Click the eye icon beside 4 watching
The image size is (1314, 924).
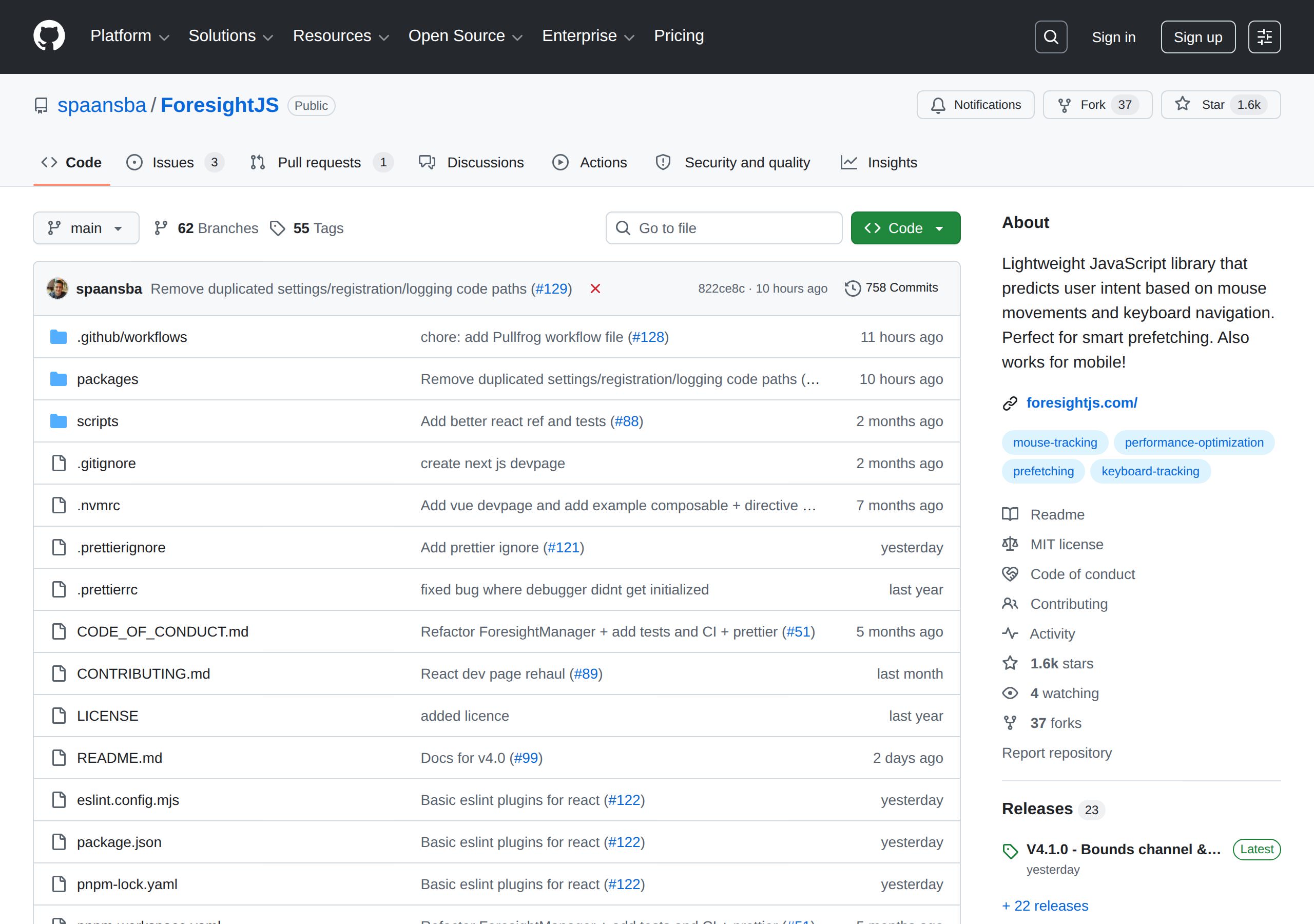pyautogui.click(x=1010, y=692)
